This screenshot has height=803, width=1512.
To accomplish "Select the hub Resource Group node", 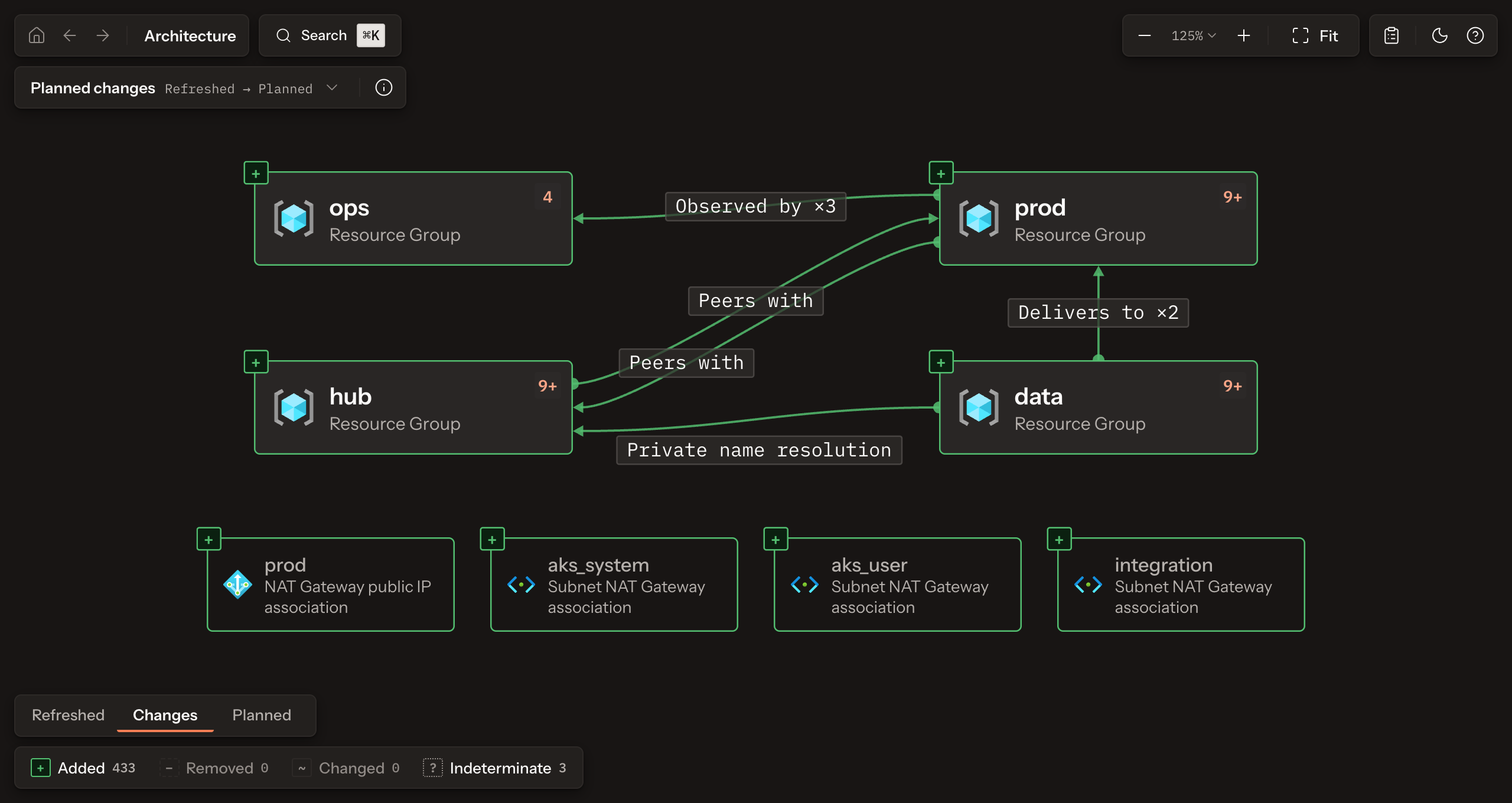I will 413,407.
